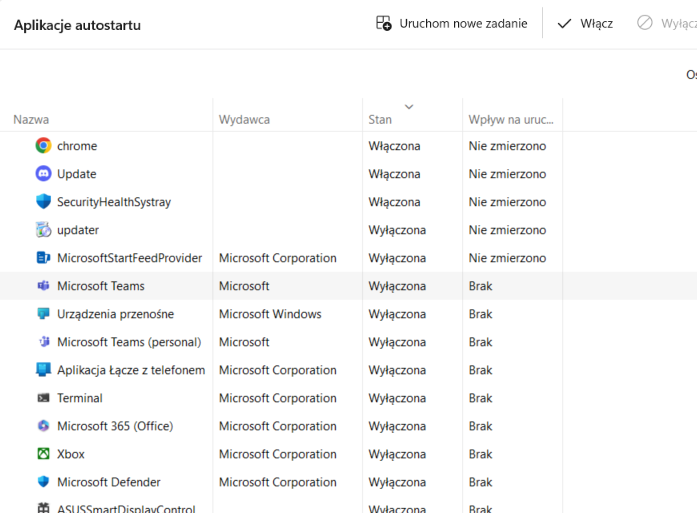Click the Urządzenia przenośne icon
The width and height of the screenshot is (697, 513).
tap(43, 314)
